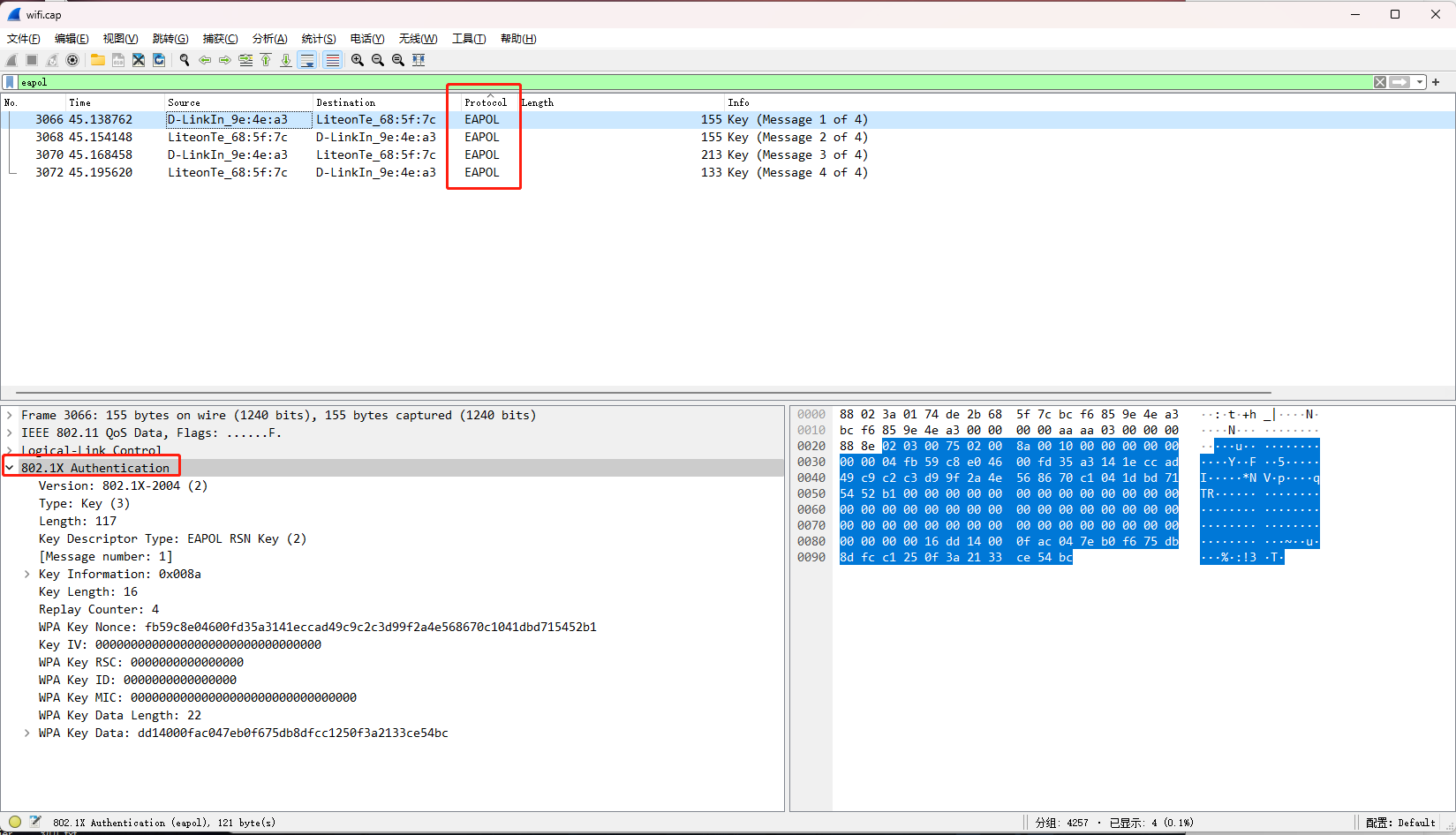Screen dimensions: 1456x835
Task: Reload the capture file icon
Action: (159, 60)
